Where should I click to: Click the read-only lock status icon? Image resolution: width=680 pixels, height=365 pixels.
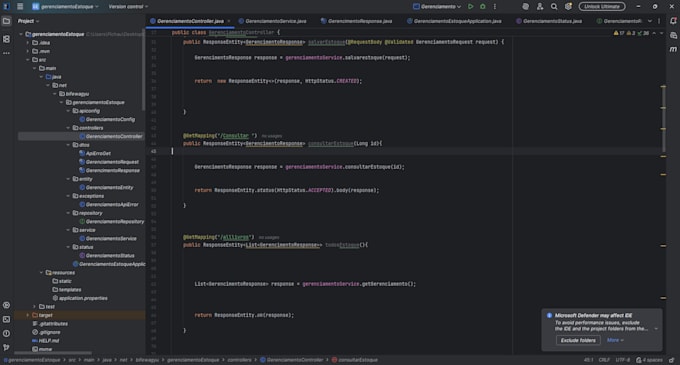(x=671, y=360)
